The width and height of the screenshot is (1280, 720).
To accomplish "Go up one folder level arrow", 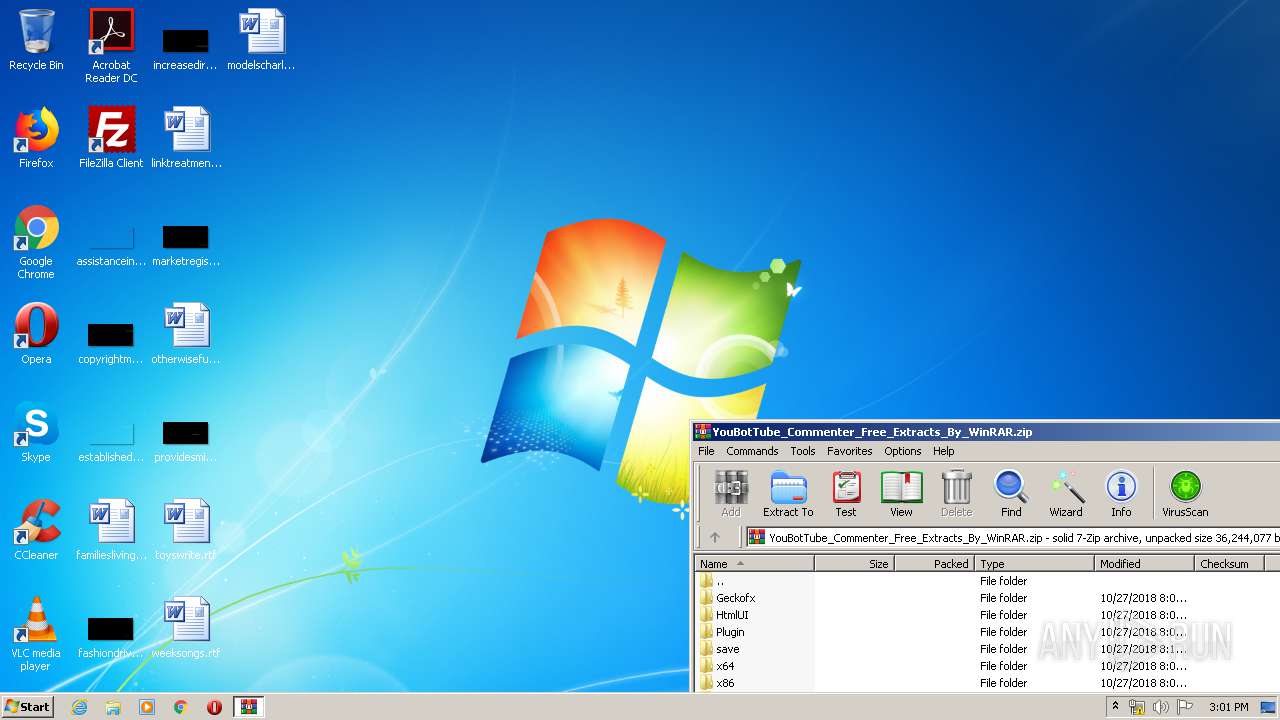I will coord(714,537).
